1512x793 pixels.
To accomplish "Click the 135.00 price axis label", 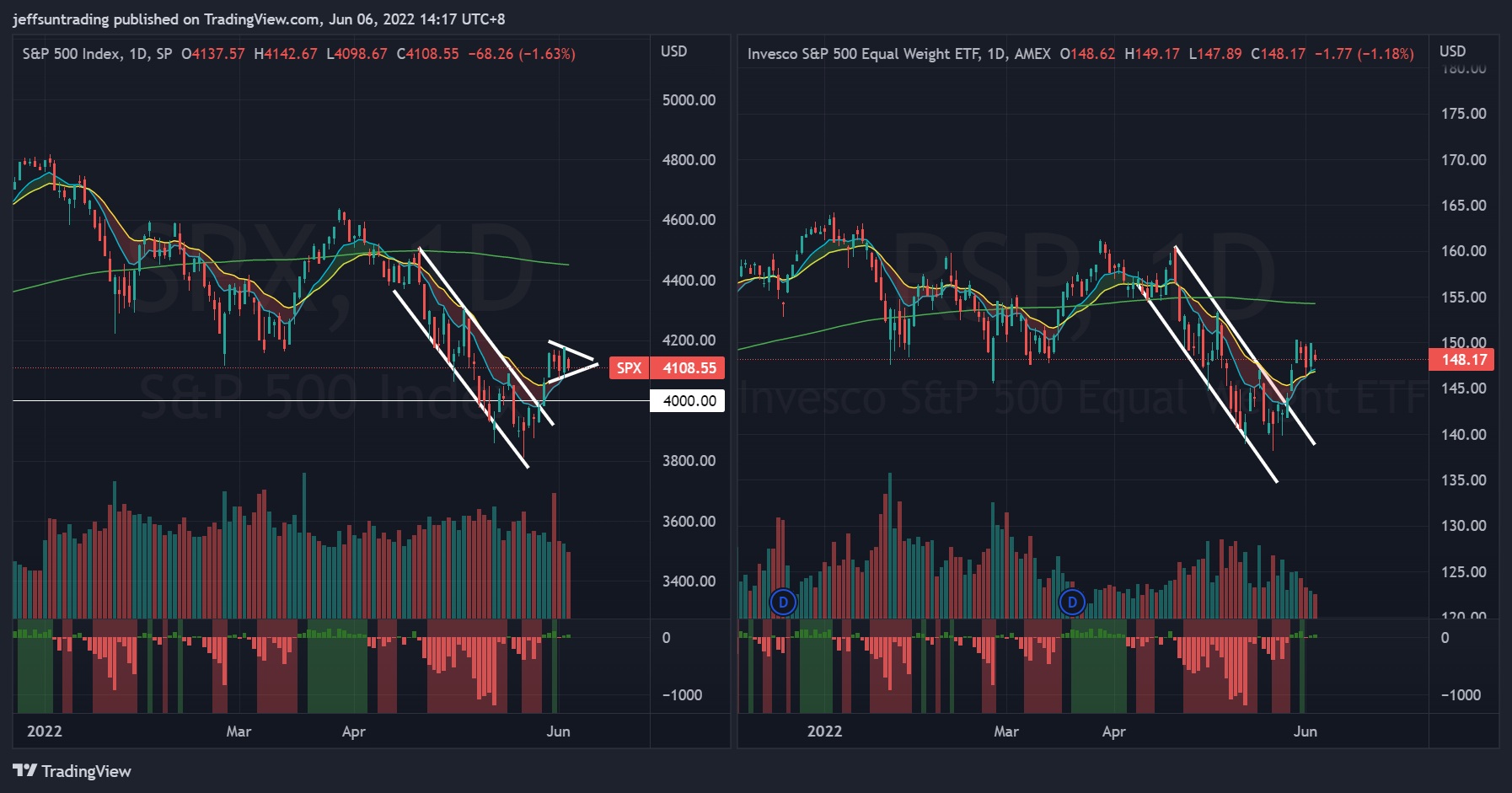I will (x=1464, y=480).
